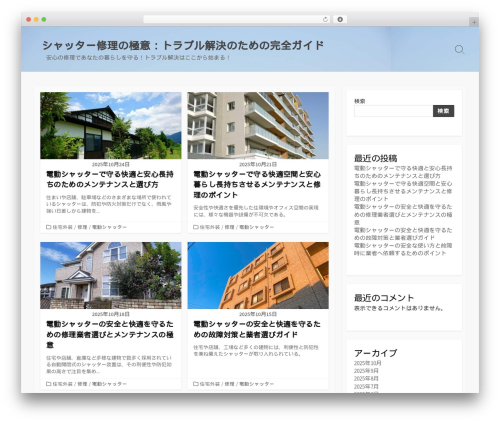The width and height of the screenshot is (500, 423).
Task: Open sidebar recent post ending 業者選びガイド
Action: 403,234
